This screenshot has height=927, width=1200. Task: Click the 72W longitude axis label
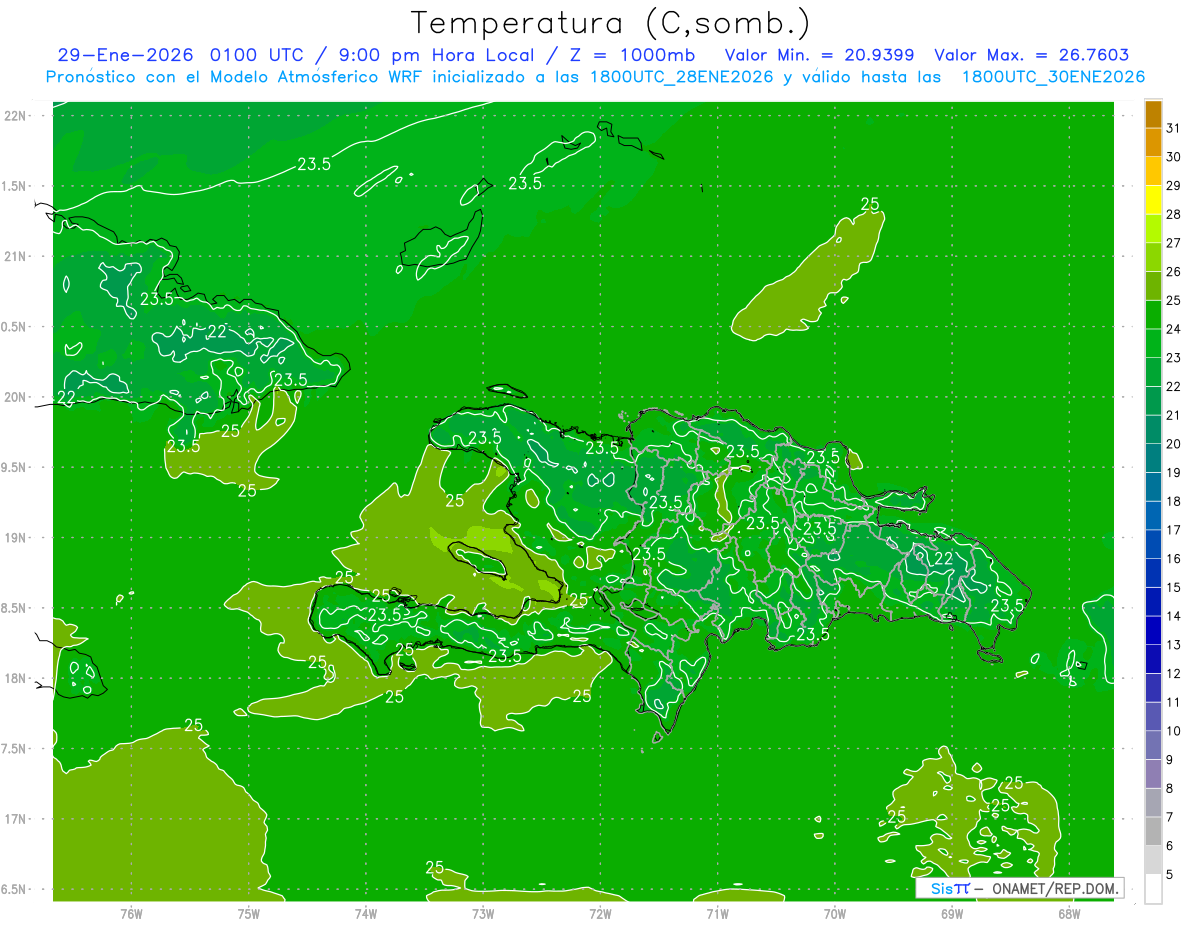[x=600, y=914]
